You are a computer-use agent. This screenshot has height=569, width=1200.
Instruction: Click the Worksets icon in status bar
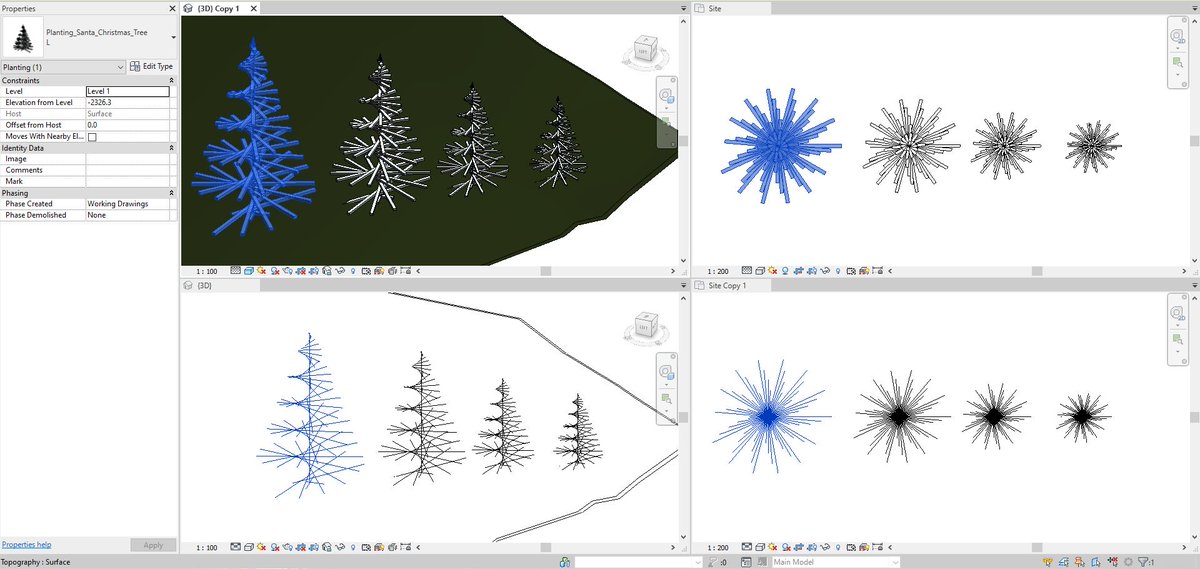tap(566, 562)
